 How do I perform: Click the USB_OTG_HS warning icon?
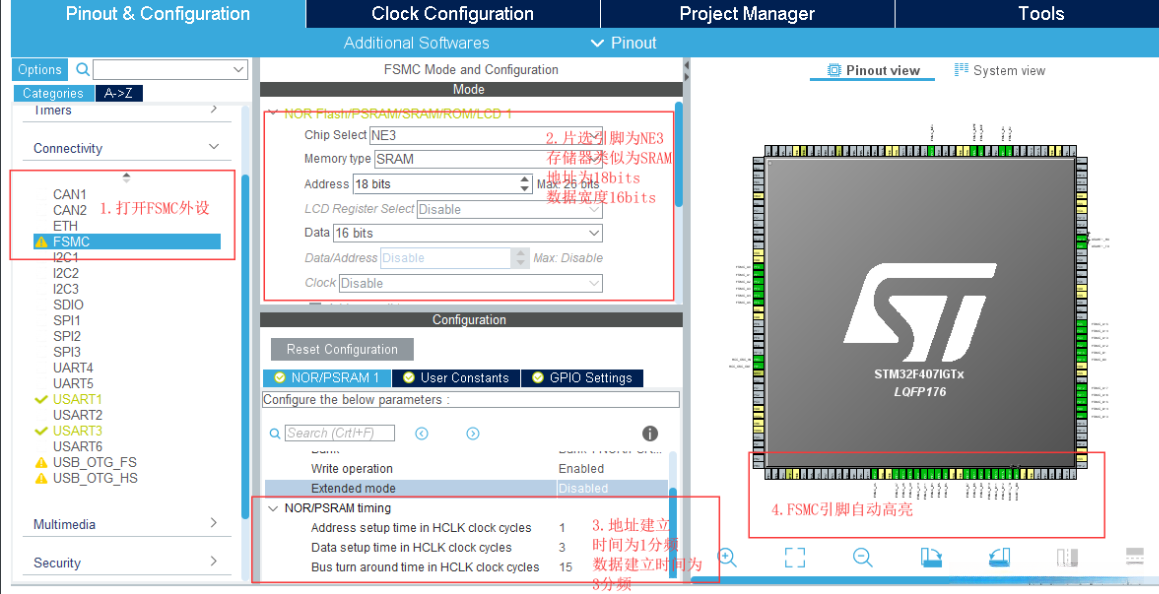41,479
